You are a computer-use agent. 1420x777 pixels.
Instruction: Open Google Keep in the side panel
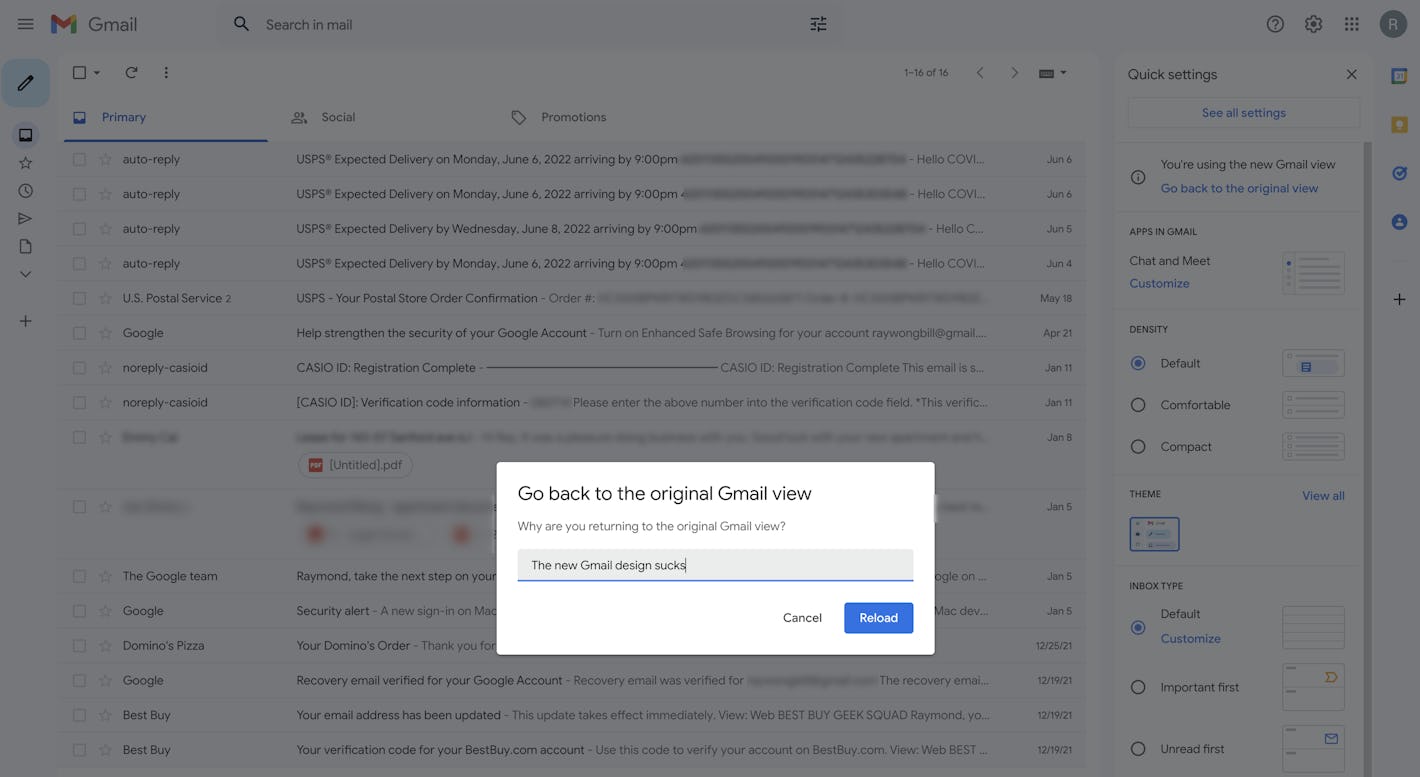tap(1399, 124)
